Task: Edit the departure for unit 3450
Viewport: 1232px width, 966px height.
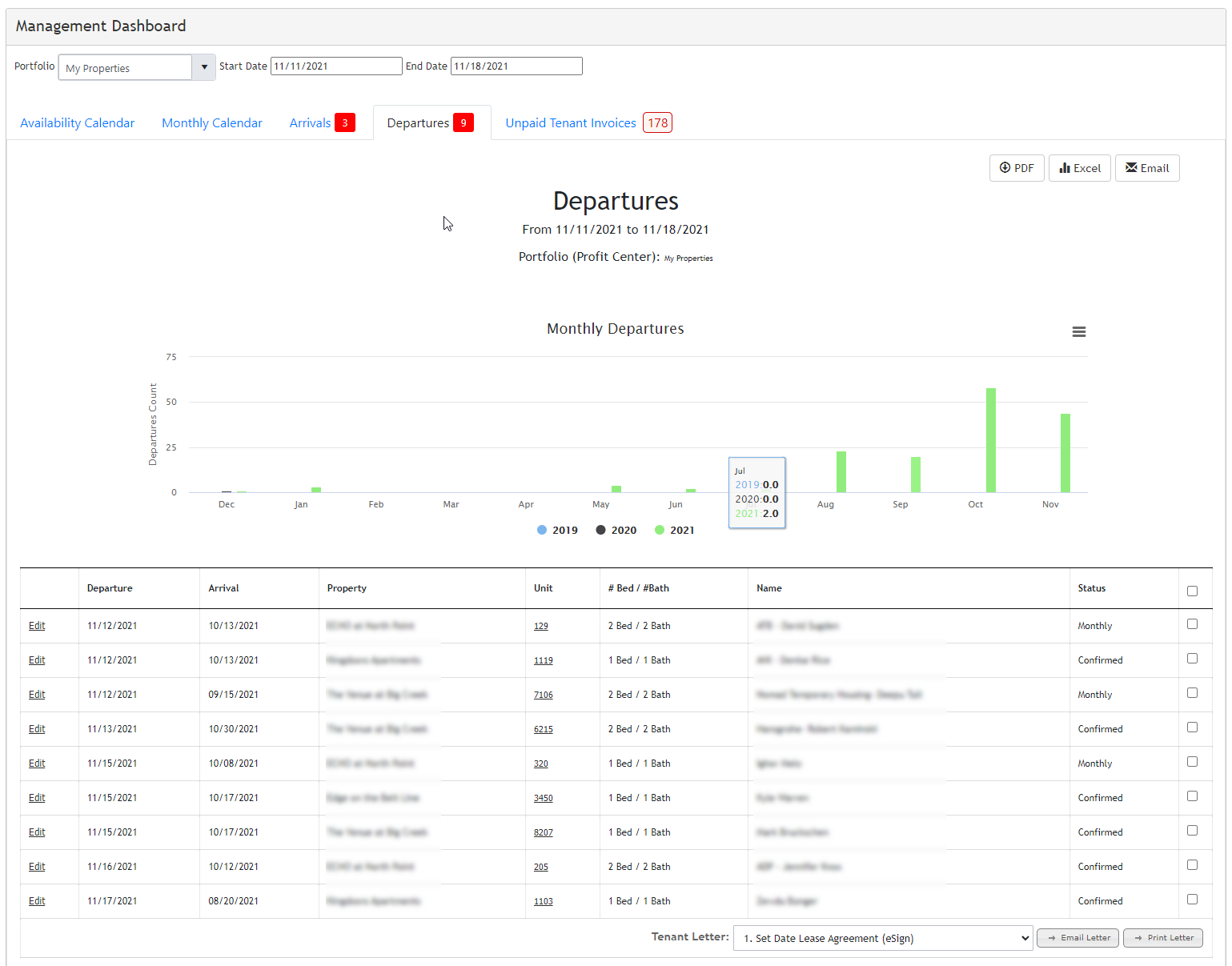Action: pyautogui.click(x=37, y=798)
